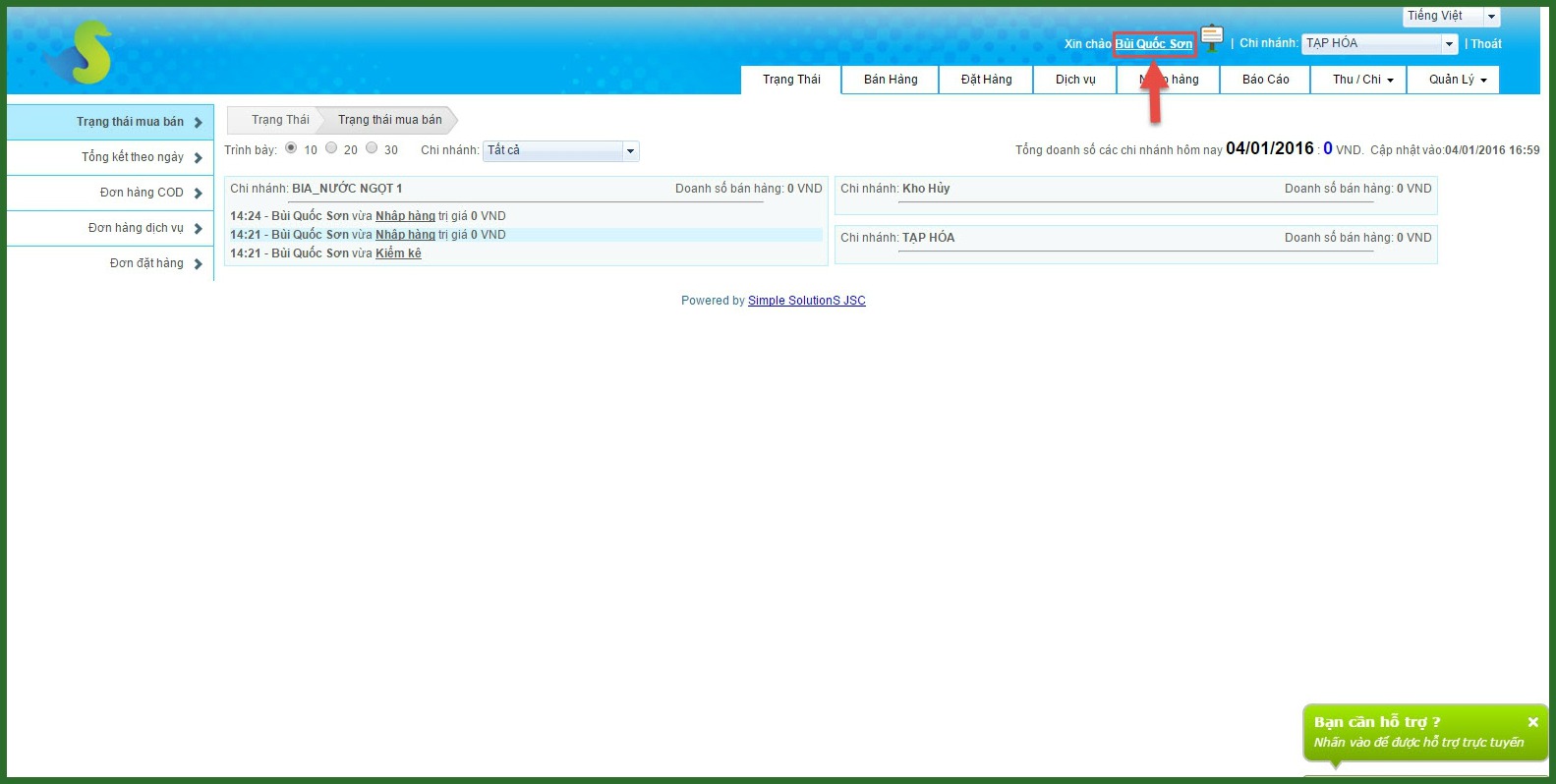Viewport: 1556px width, 784px height.
Task: Close the online support popup
Action: (1532, 722)
